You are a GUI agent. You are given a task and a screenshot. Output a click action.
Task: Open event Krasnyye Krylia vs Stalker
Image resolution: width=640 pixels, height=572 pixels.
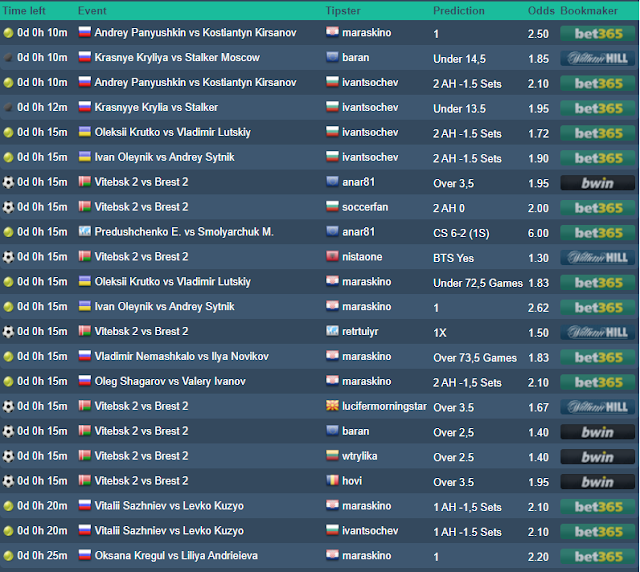click(156, 107)
